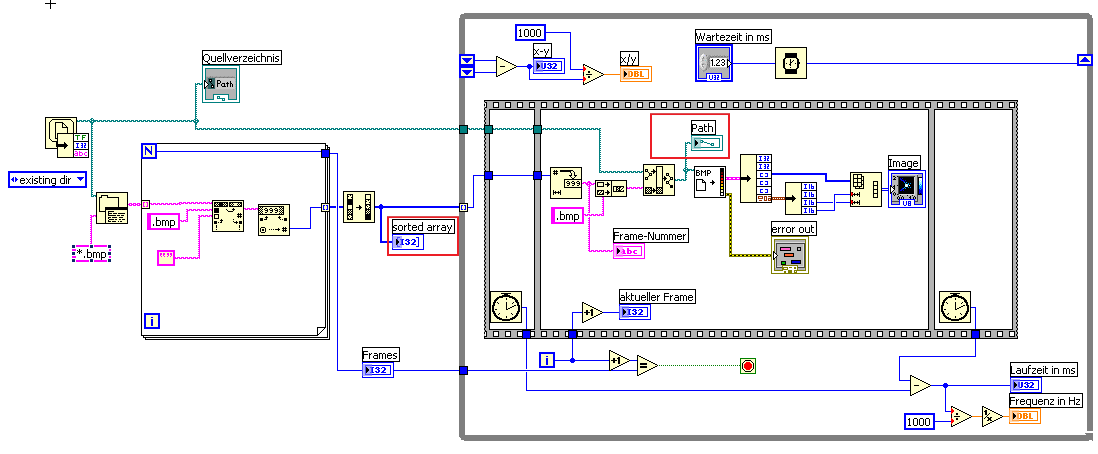The width and height of the screenshot is (1098, 454).
Task: Select the Build Path function node
Action: point(659,180)
